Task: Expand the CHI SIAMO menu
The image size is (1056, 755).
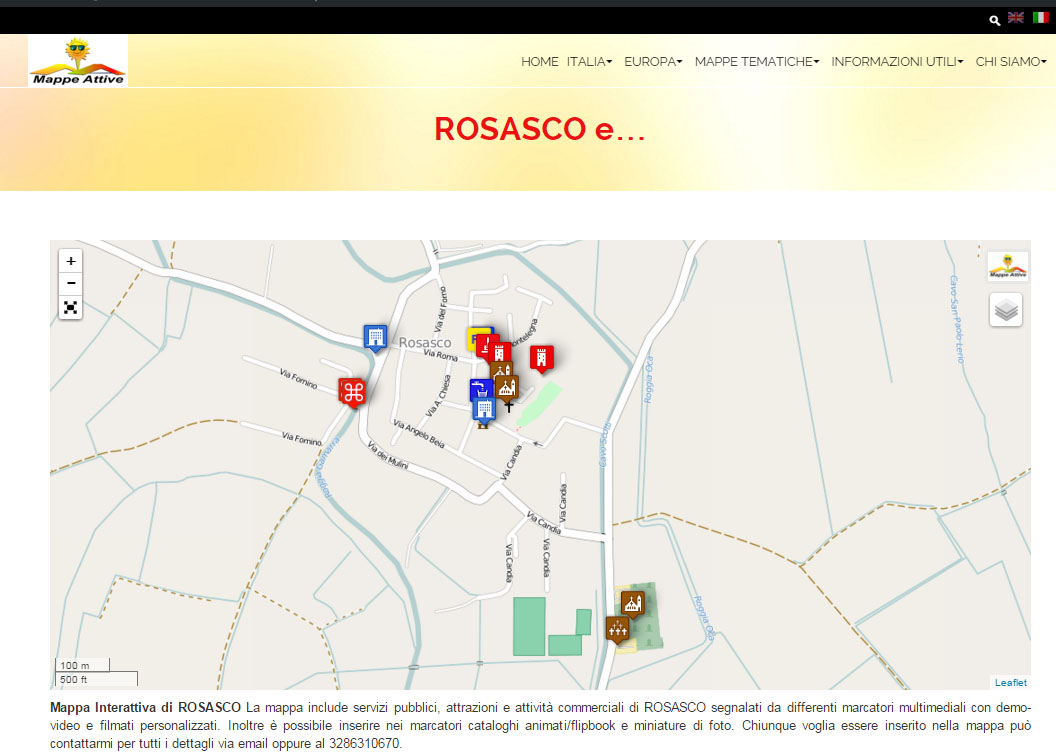Action: [x=1011, y=61]
